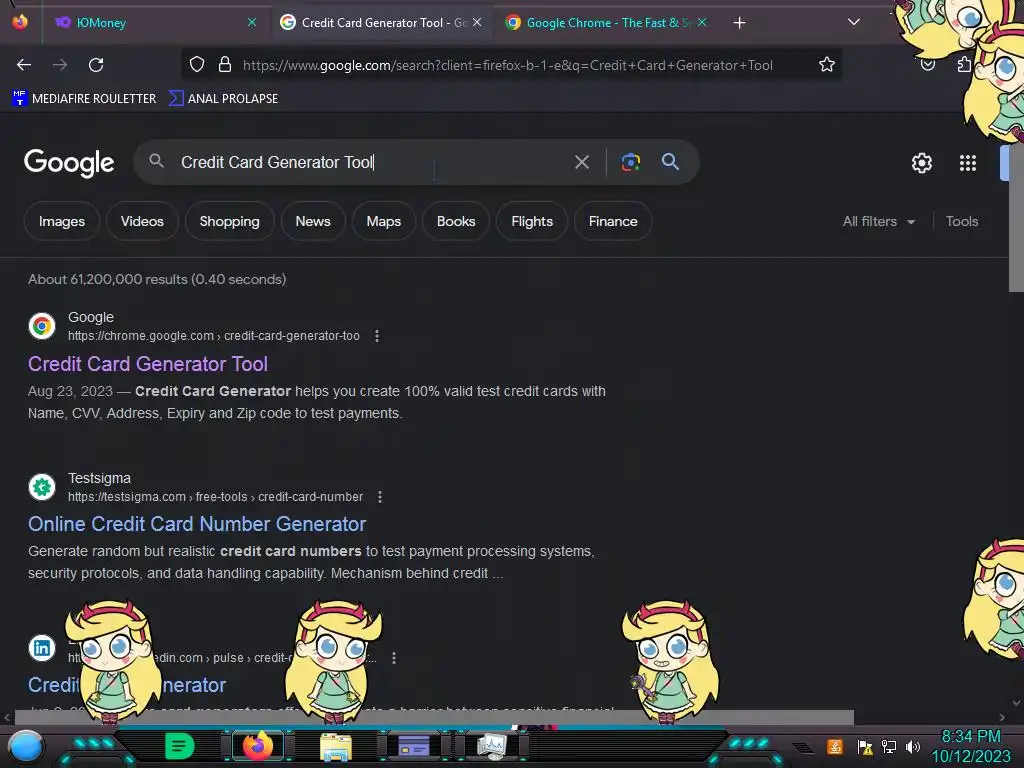Filter results by Videos
The image size is (1024, 768).
tap(142, 221)
